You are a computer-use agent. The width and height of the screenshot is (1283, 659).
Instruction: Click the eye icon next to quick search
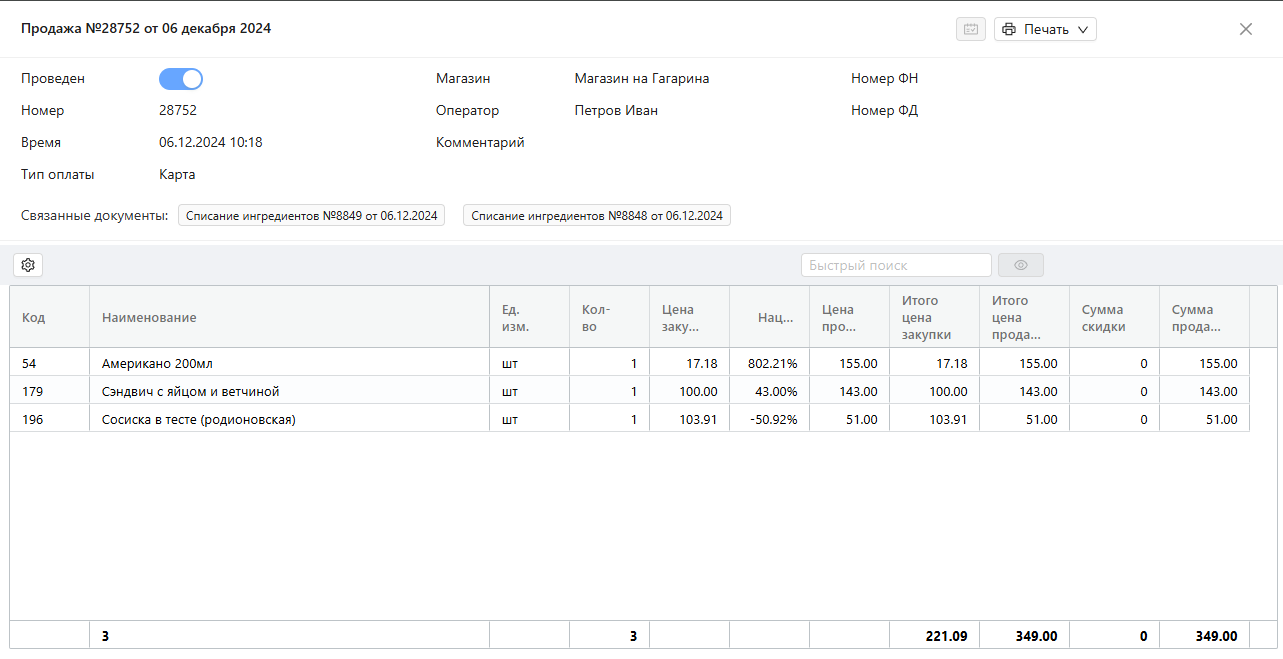(1020, 265)
